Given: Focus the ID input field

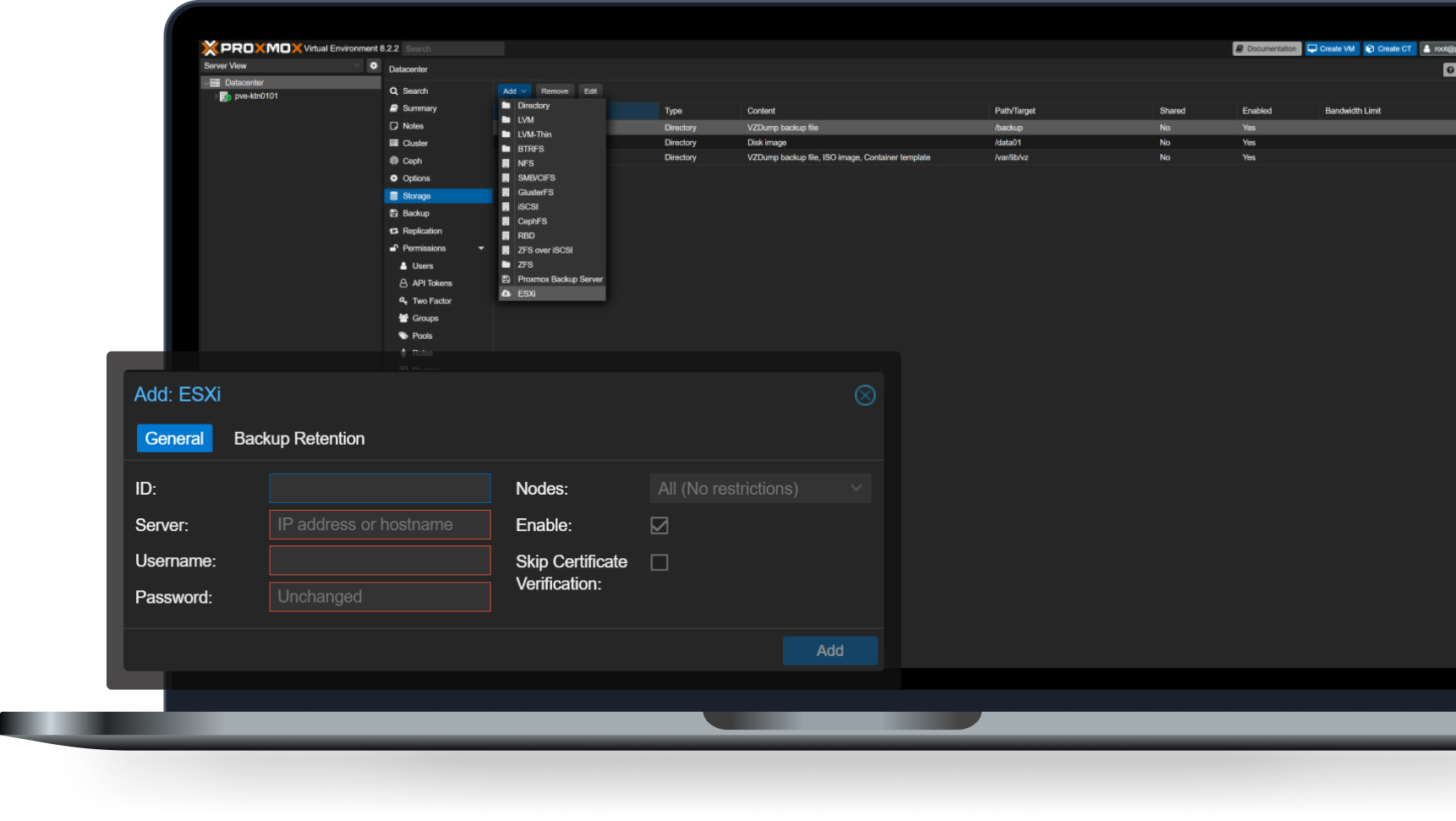Looking at the screenshot, I should (x=380, y=489).
